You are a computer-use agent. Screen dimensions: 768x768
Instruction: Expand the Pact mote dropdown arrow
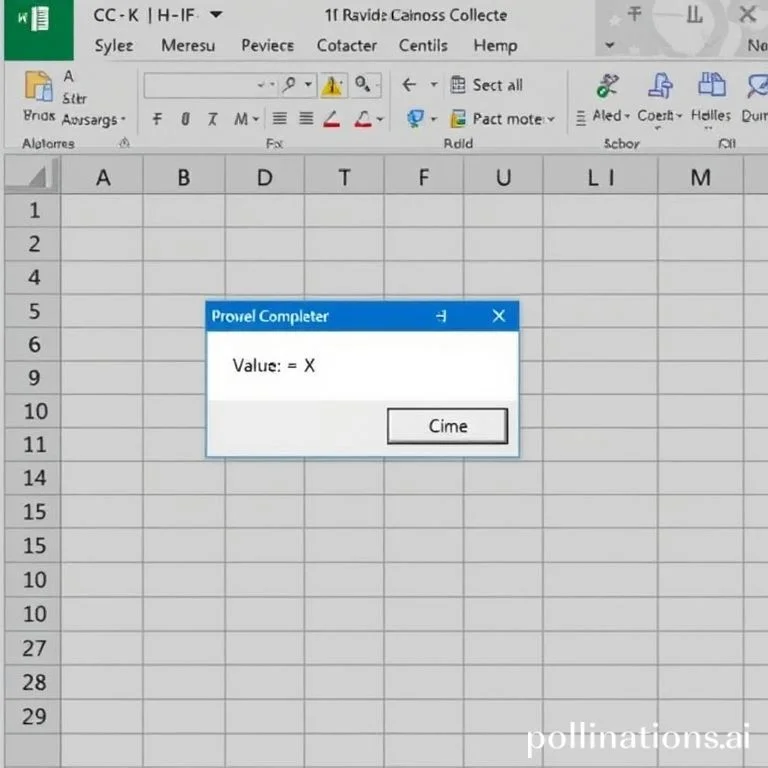550,120
